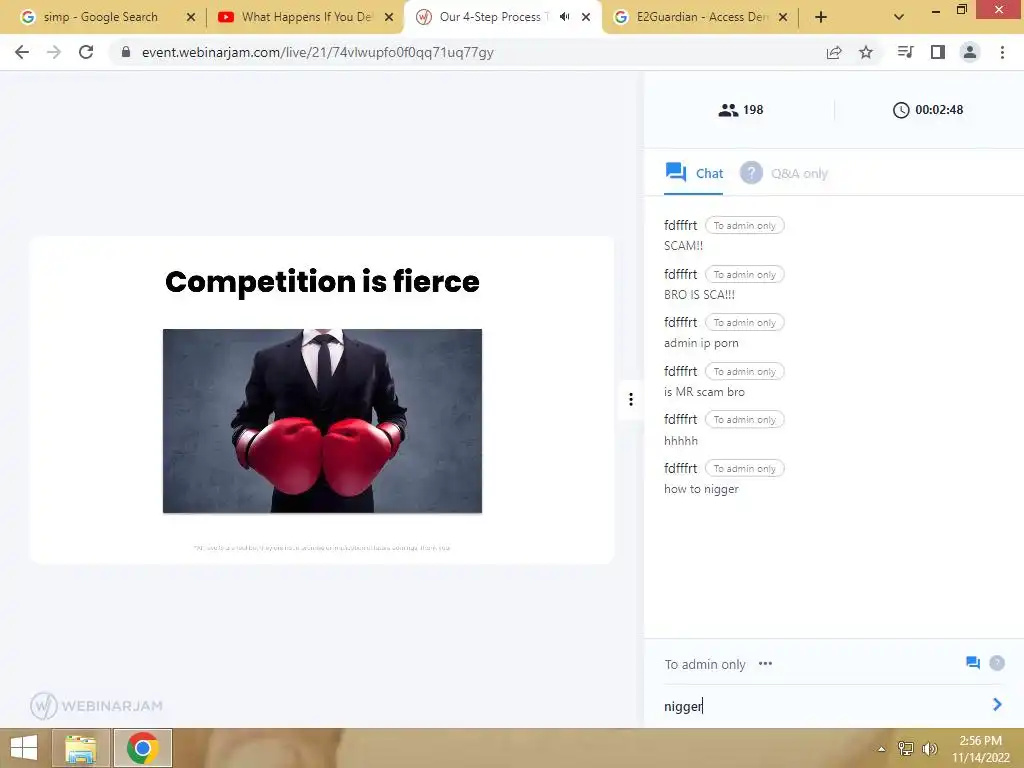Click the hhhhh chat message
The image size is (1024, 768).
click(x=680, y=441)
